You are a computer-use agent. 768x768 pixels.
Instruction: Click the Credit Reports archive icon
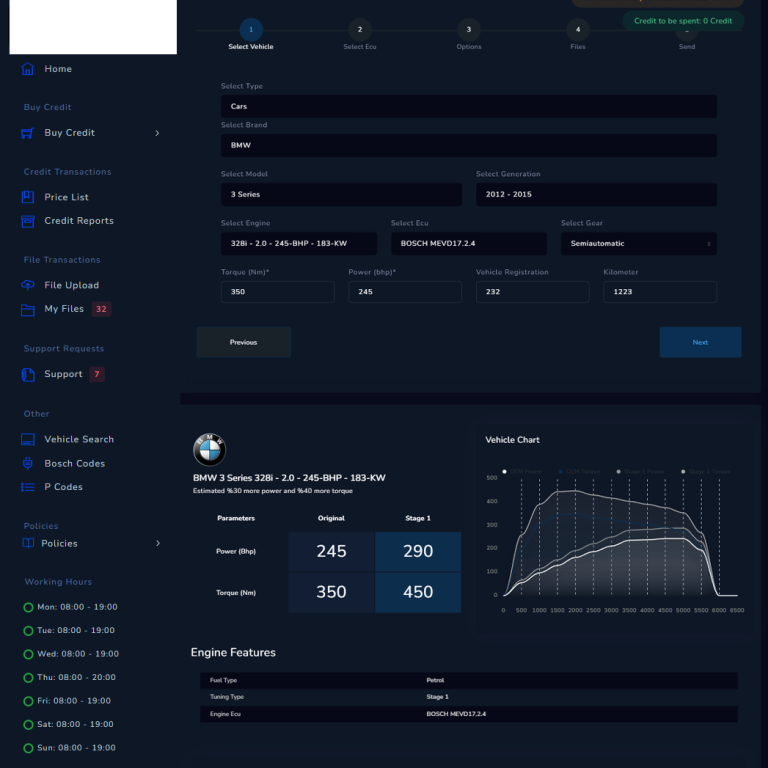28,221
